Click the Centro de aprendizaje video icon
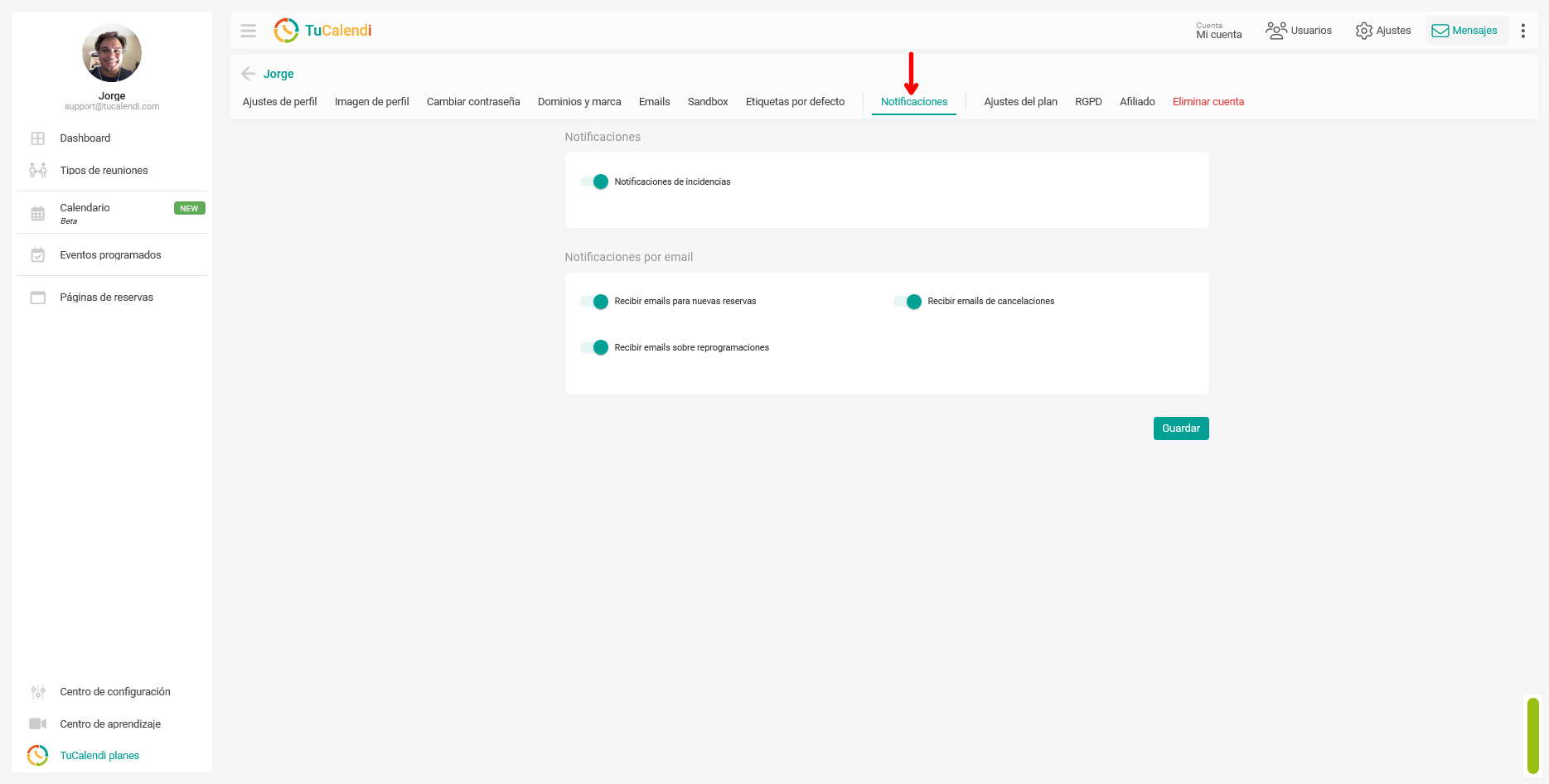This screenshot has height=784, width=1549. [x=38, y=724]
